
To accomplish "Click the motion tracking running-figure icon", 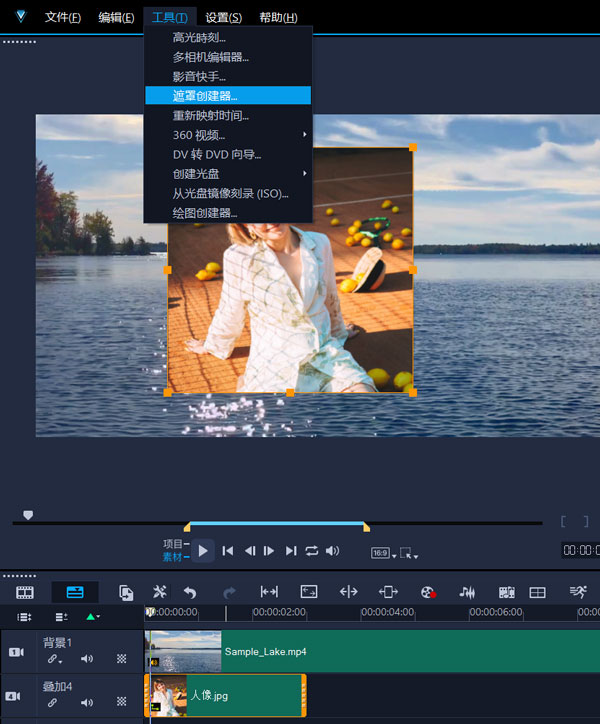I will tap(578, 592).
